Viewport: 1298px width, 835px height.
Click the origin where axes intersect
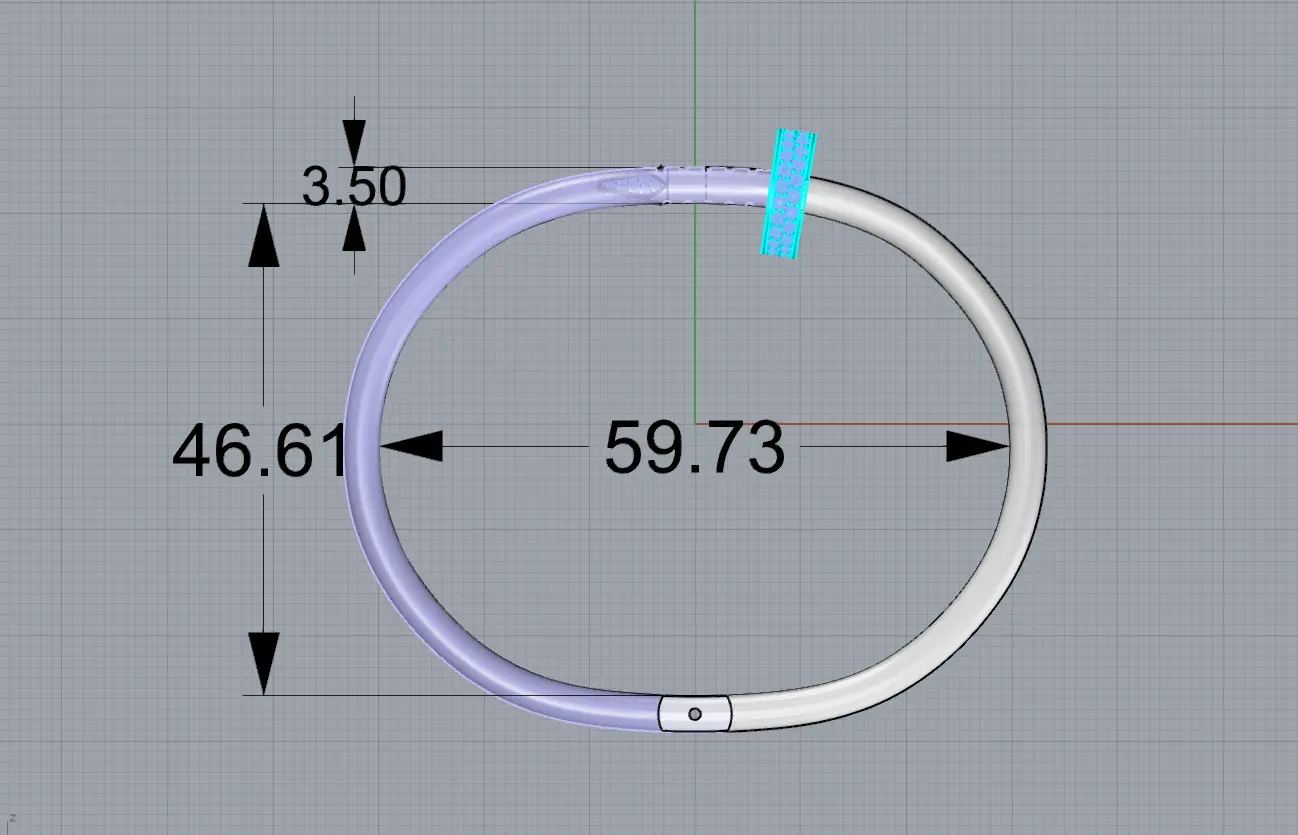pyautogui.click(x=696, y=423)
